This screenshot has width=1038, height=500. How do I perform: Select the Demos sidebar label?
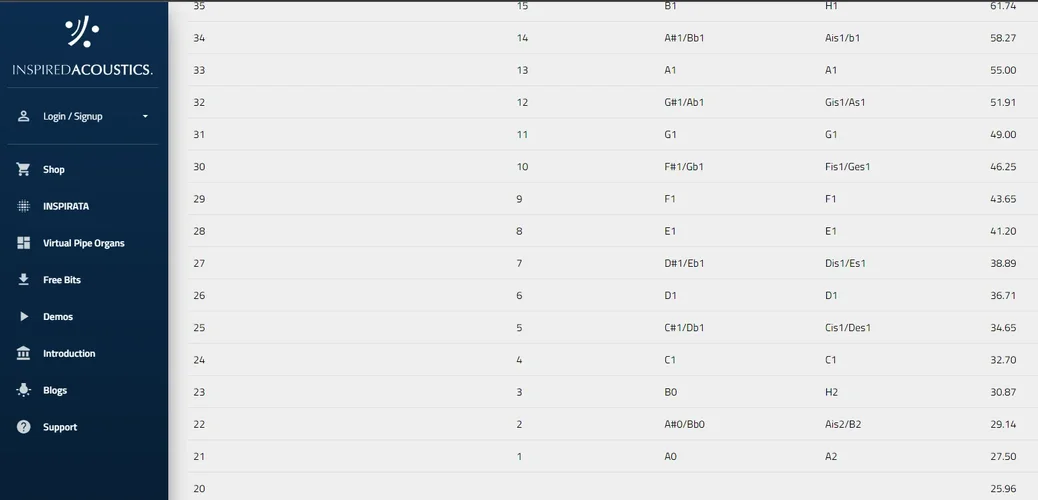pyautogui.click(x=58, y=317)
